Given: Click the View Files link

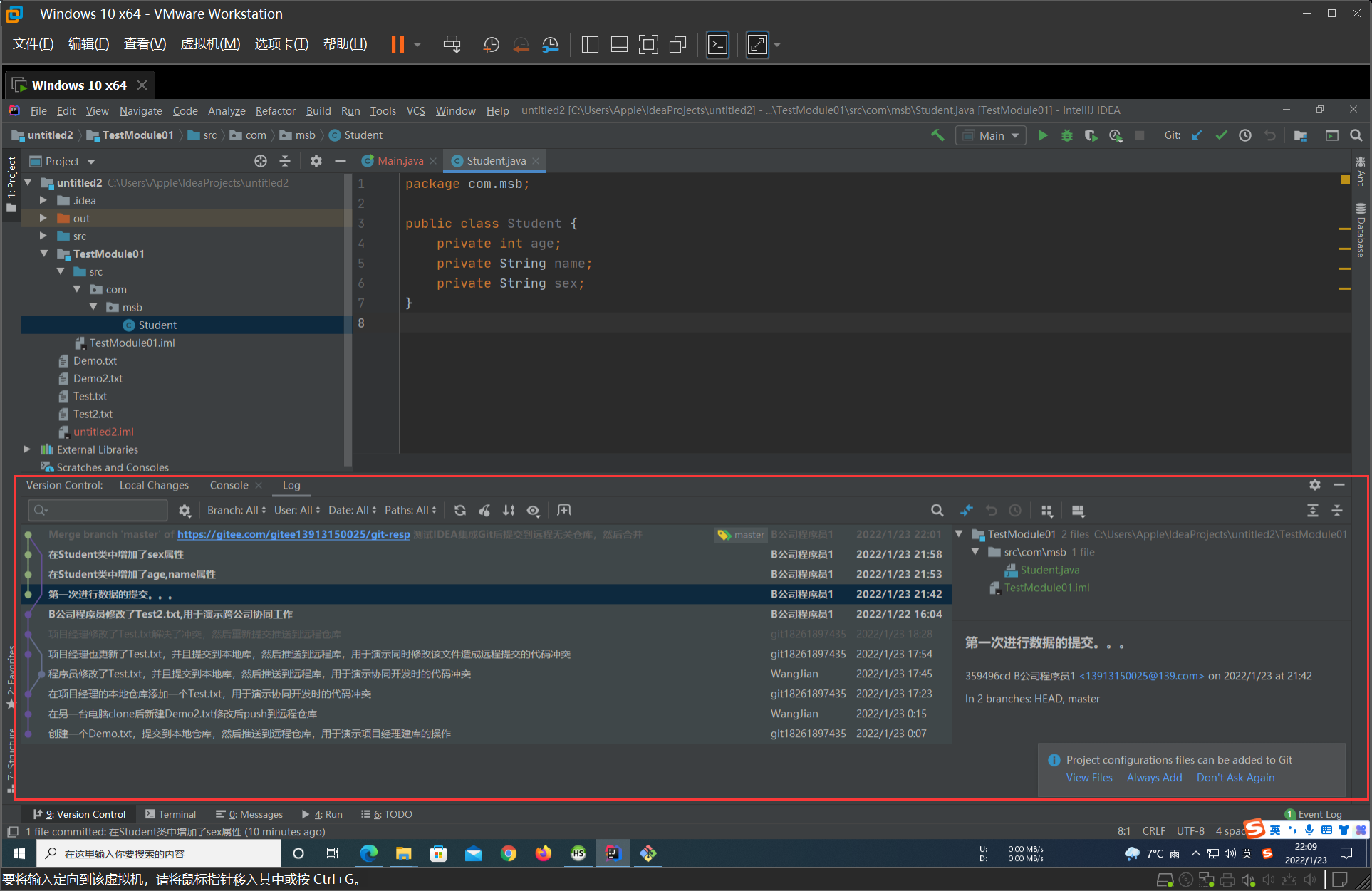Looking at the screenshot, I should click(x=1089, y=778).
